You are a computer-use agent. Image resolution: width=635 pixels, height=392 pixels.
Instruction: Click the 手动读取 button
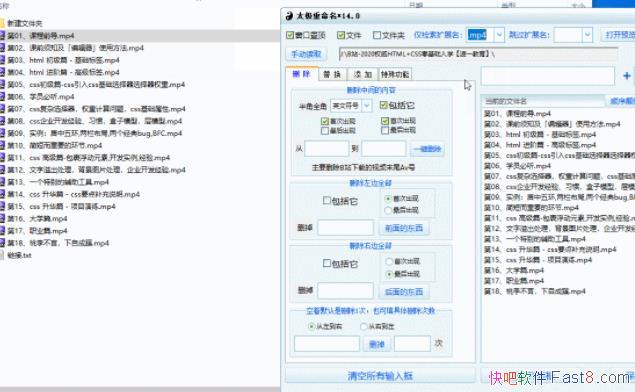point(307,54)
